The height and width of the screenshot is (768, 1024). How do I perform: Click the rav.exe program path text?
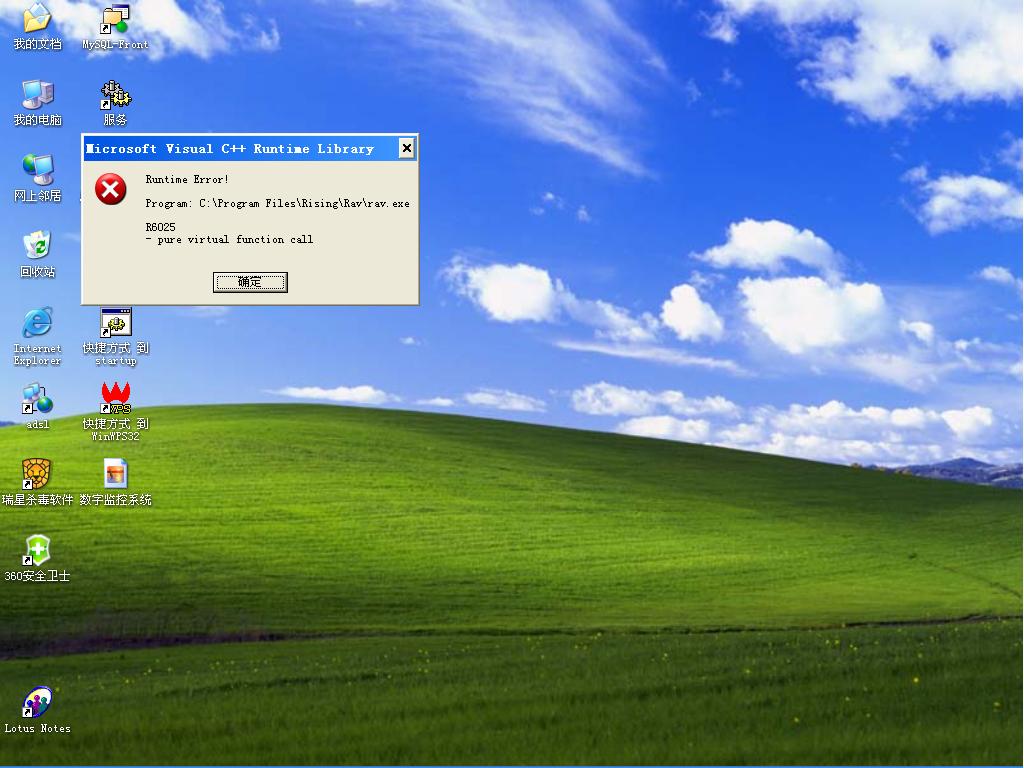pyautogui.click(x=278, y=203)
